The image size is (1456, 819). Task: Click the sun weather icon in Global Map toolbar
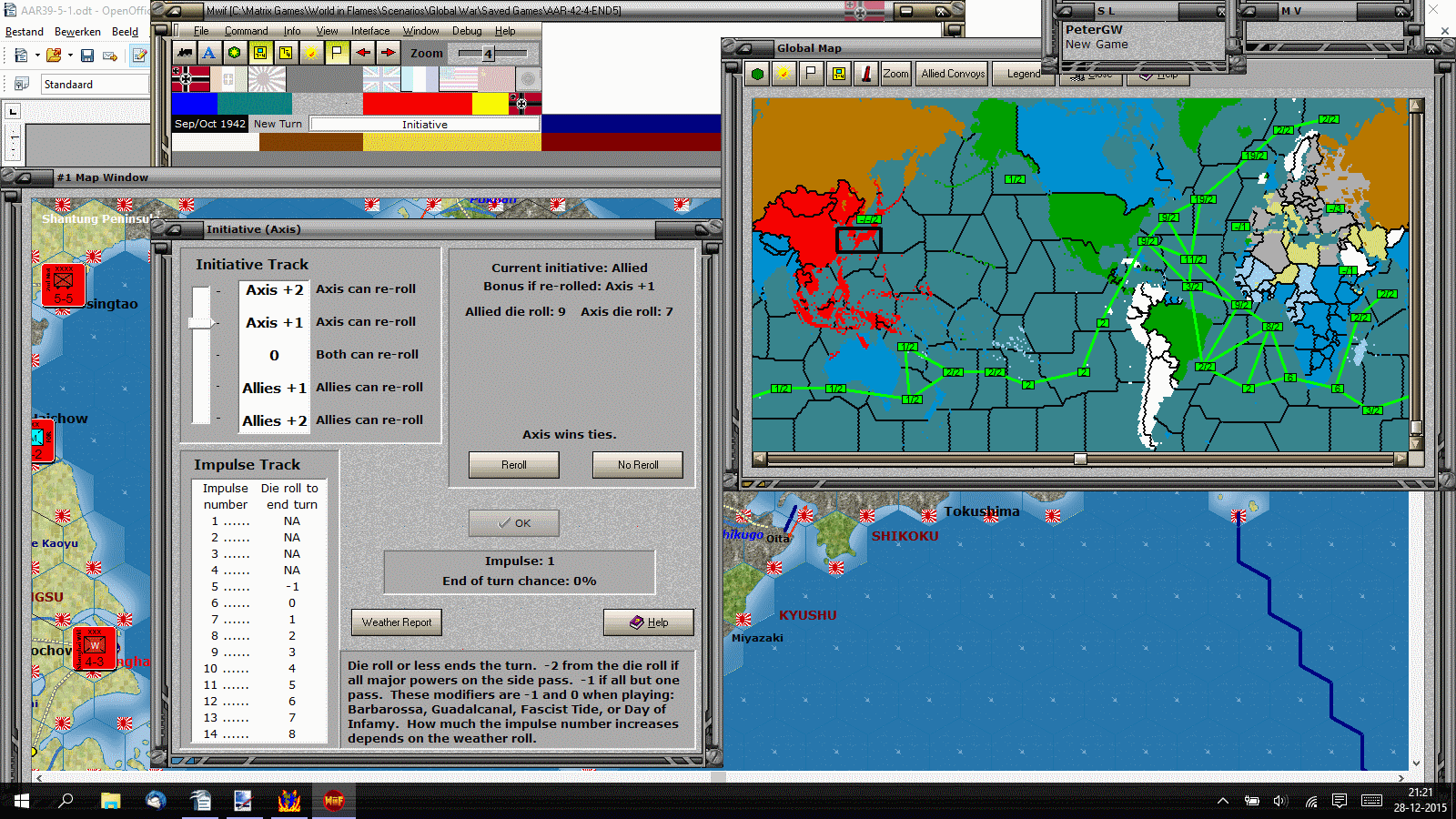pos(784,74)
